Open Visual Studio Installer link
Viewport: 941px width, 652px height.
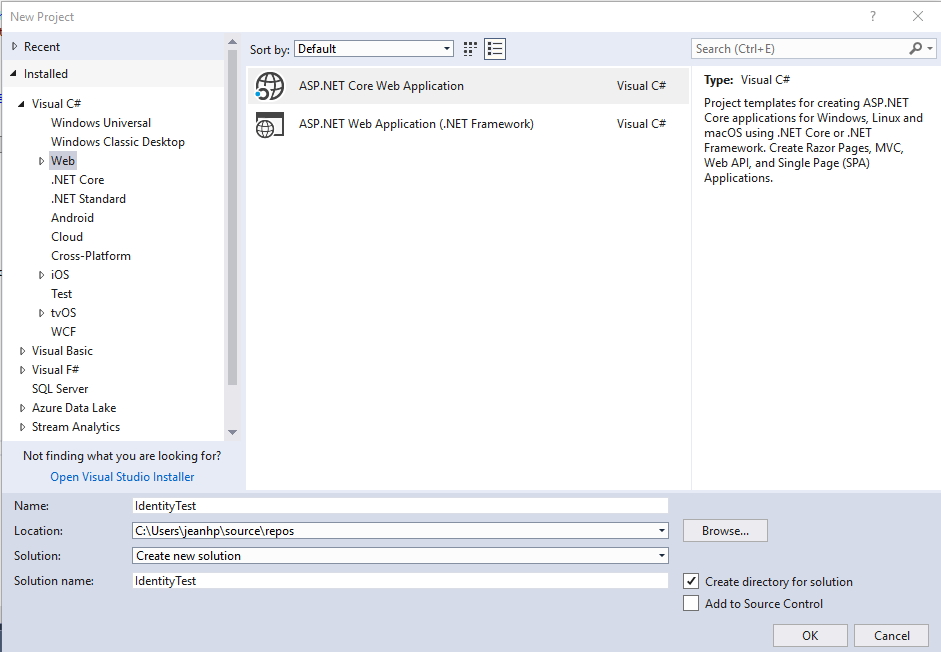tap(122, 477)
